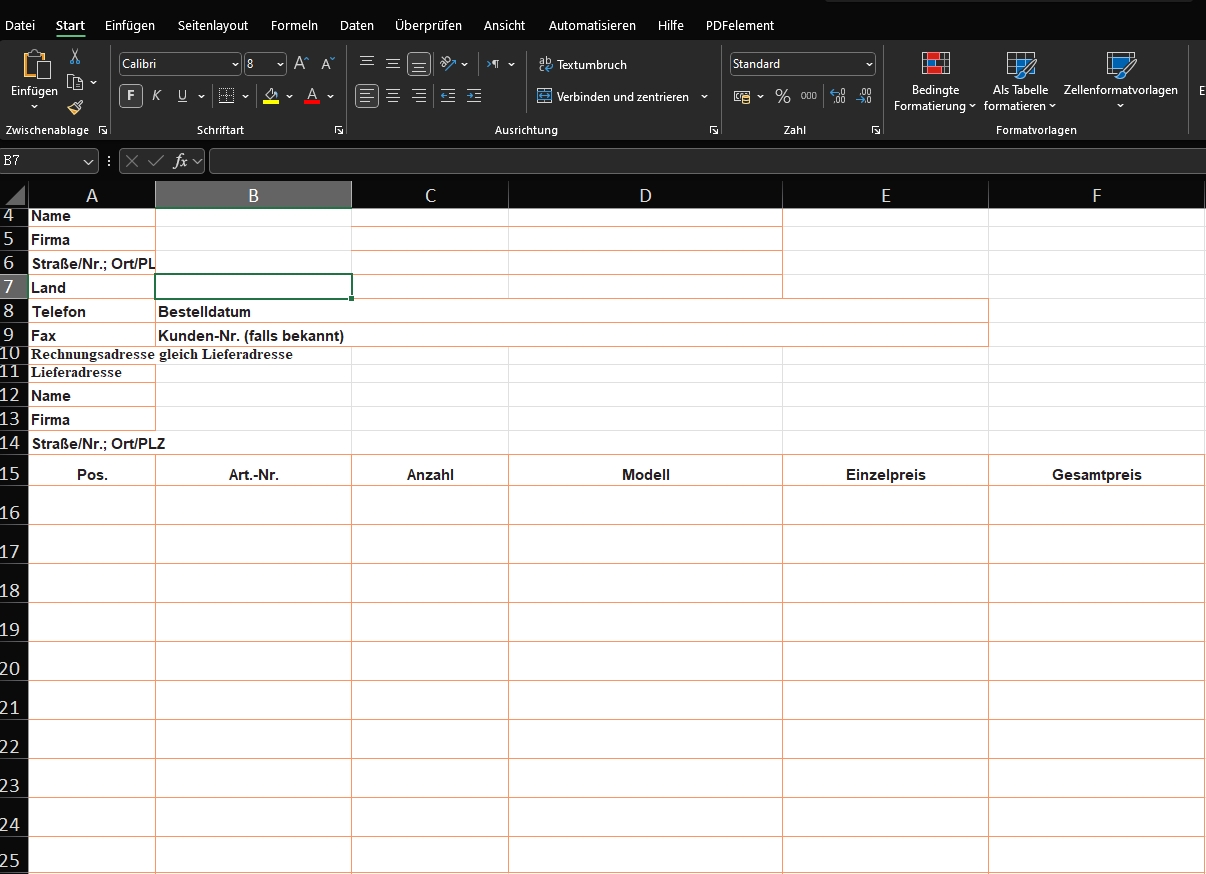
Task: Open the font size dropdown
Action: tap(278, 63)
